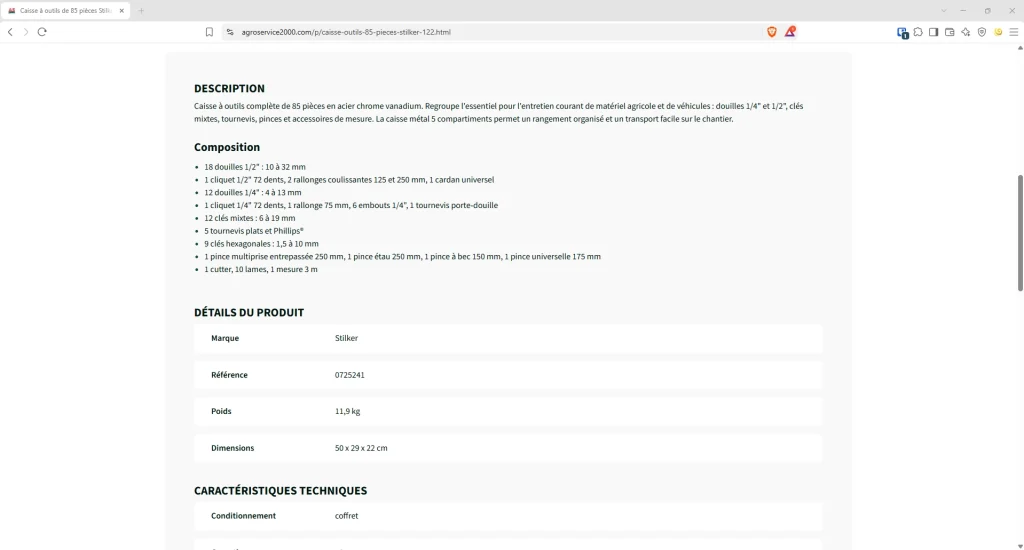Open the blue extension icon with badge
This screenshot has height=550, width=1024.
coord(903,33)
